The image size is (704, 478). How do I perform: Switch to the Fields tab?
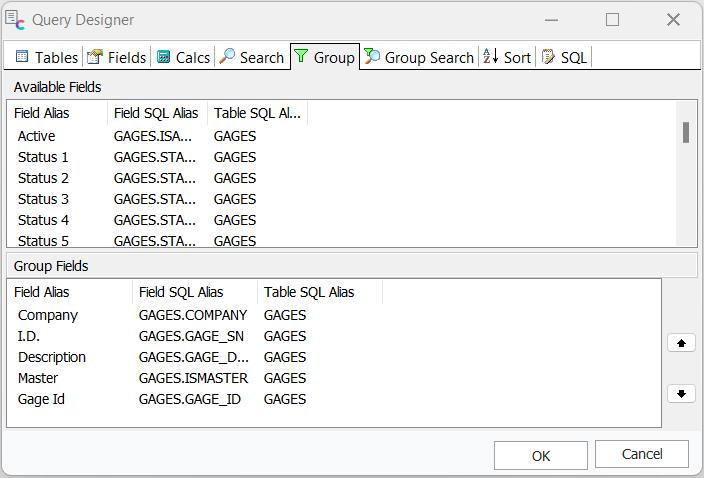(x=116, y=57)
